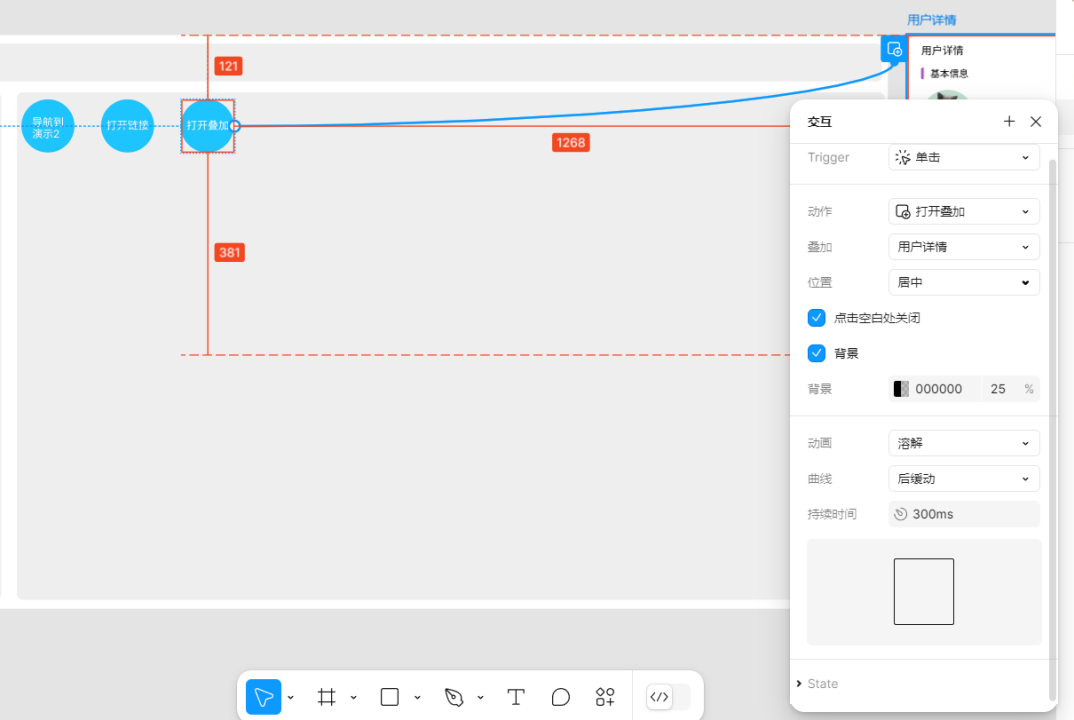This screenshot has height=720, width=1074.
Task: Select the 用户详情 frame title label
Action: (x=932, y=20)
